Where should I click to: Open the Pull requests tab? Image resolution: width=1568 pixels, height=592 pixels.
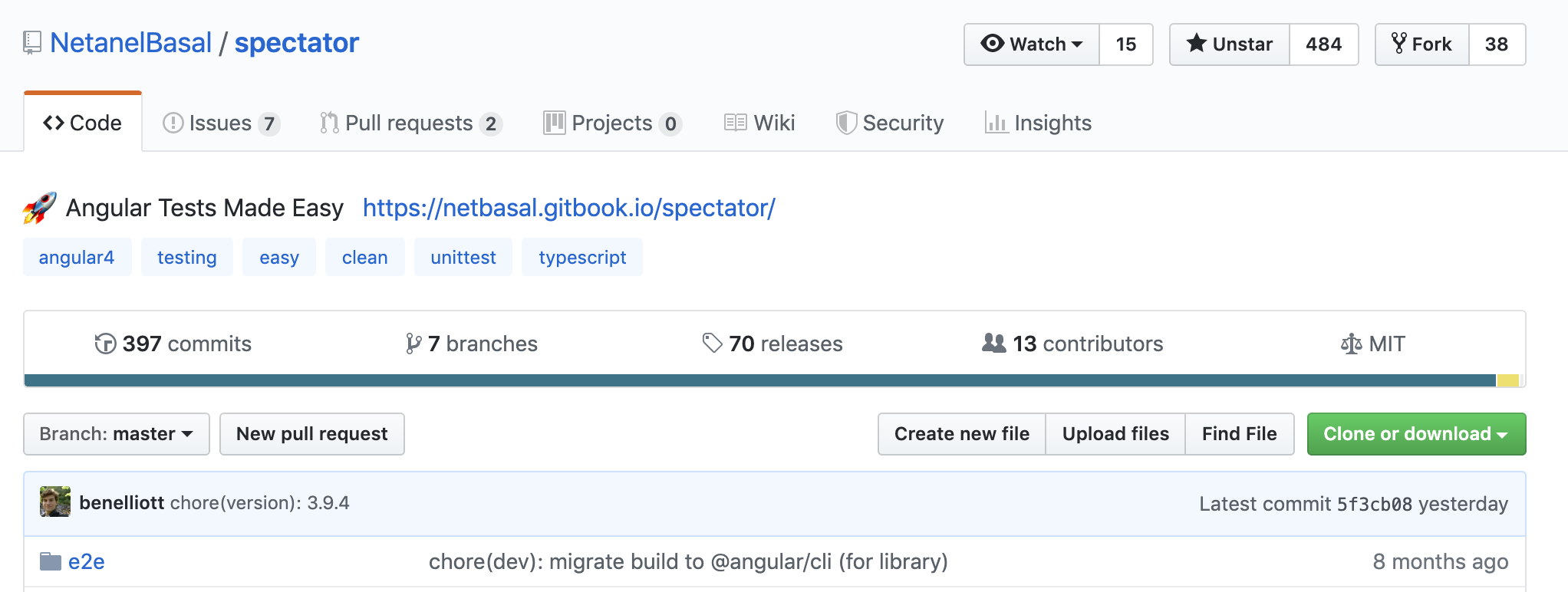[x=410, y=123]
